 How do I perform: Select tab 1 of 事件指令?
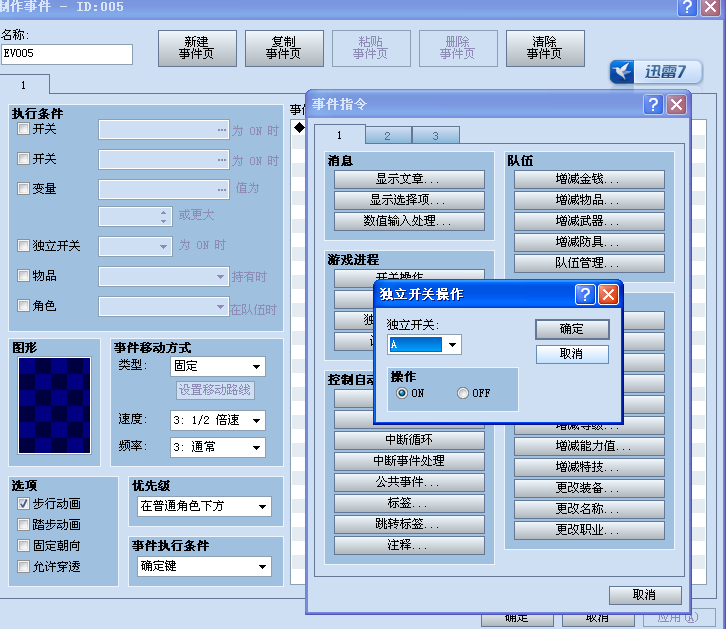pos(340,135)
